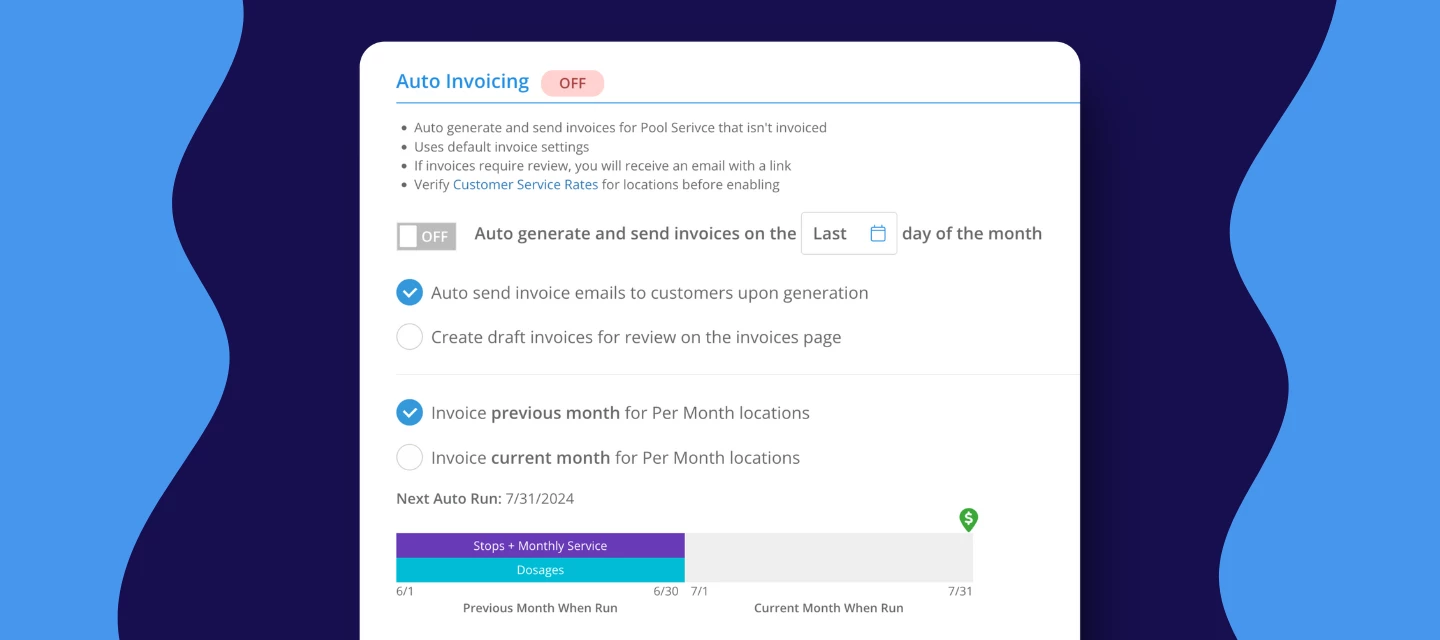Click the 'Current Month When Run' label
This screenshot has height=640, width=1440.
tap(828, 608)
